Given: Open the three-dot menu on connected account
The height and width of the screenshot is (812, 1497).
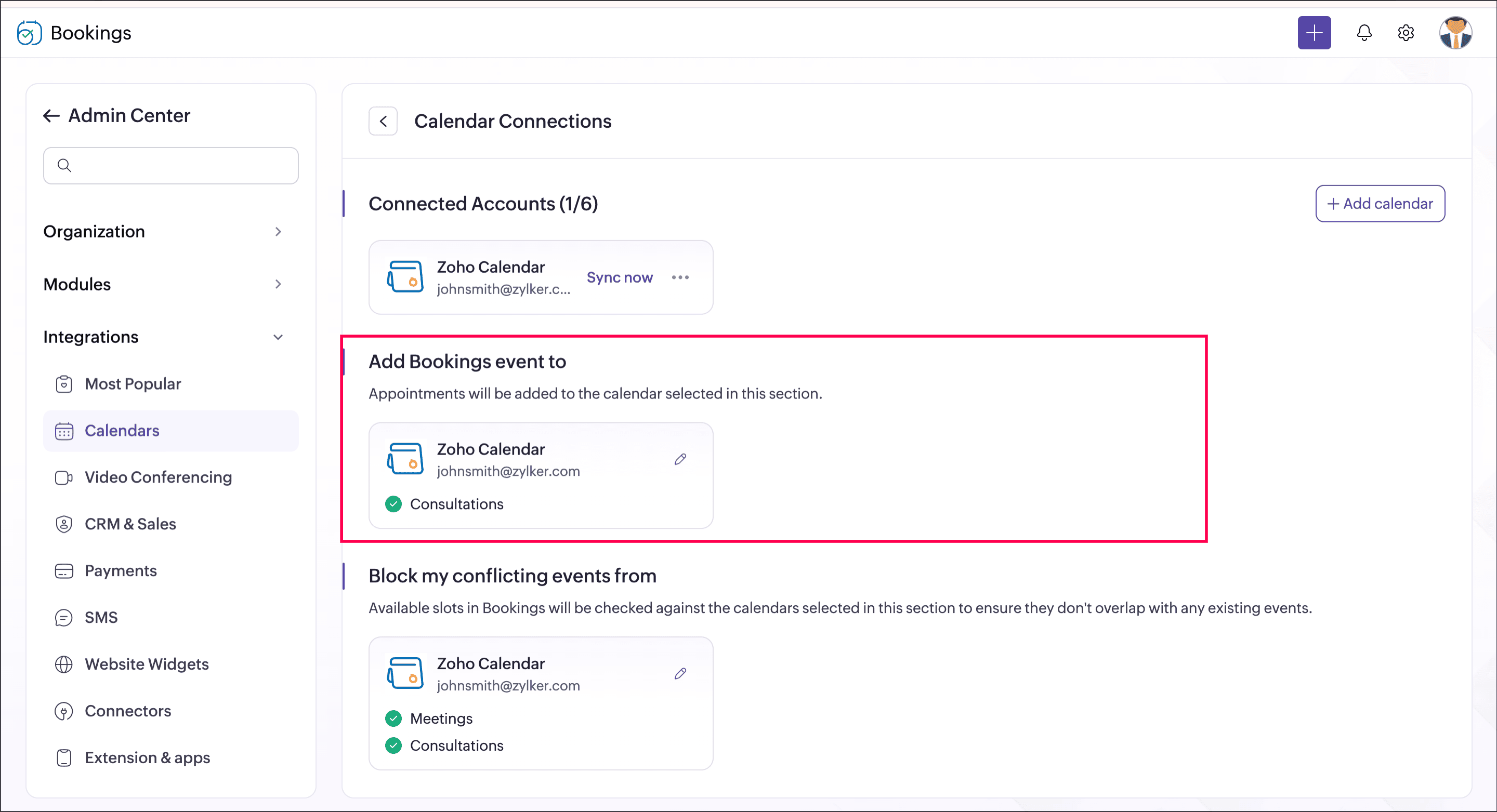Looking at the screenshot, I should (x=680, y=277).
